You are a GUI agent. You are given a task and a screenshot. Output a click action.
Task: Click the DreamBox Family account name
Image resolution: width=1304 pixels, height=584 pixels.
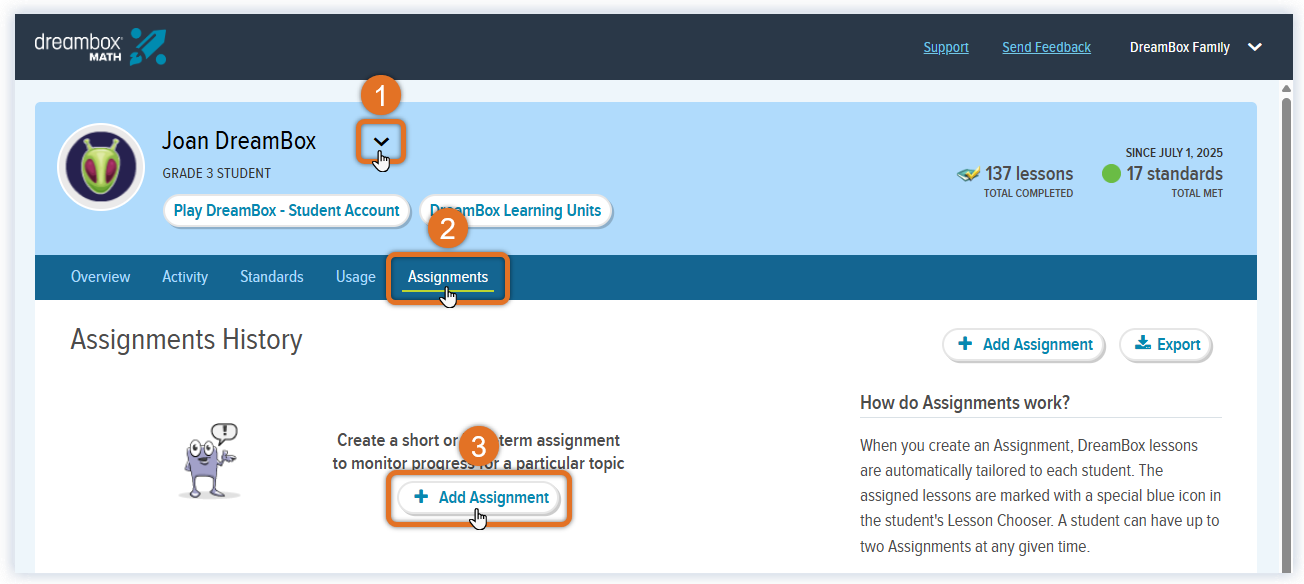point(1180,47)
